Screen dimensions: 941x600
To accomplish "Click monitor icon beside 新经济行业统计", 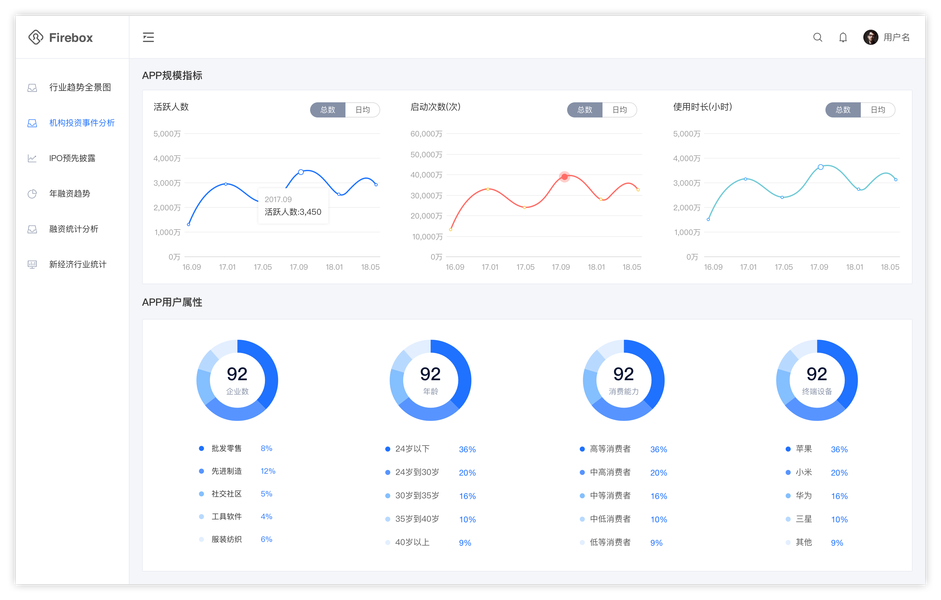I will (x=32, y=265).
